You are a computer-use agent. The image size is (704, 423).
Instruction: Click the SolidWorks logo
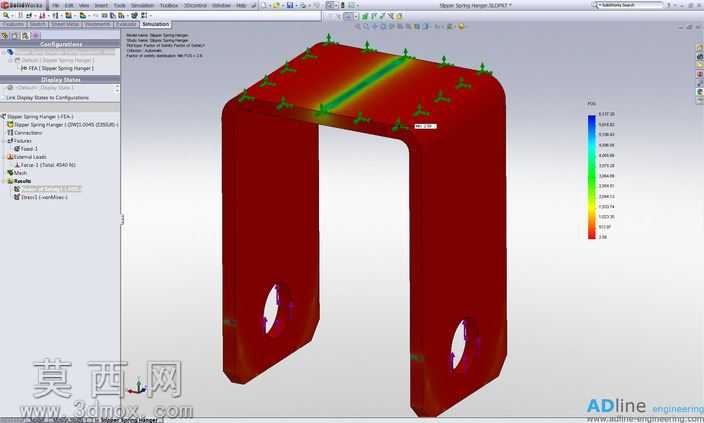(x=22, y=5)
